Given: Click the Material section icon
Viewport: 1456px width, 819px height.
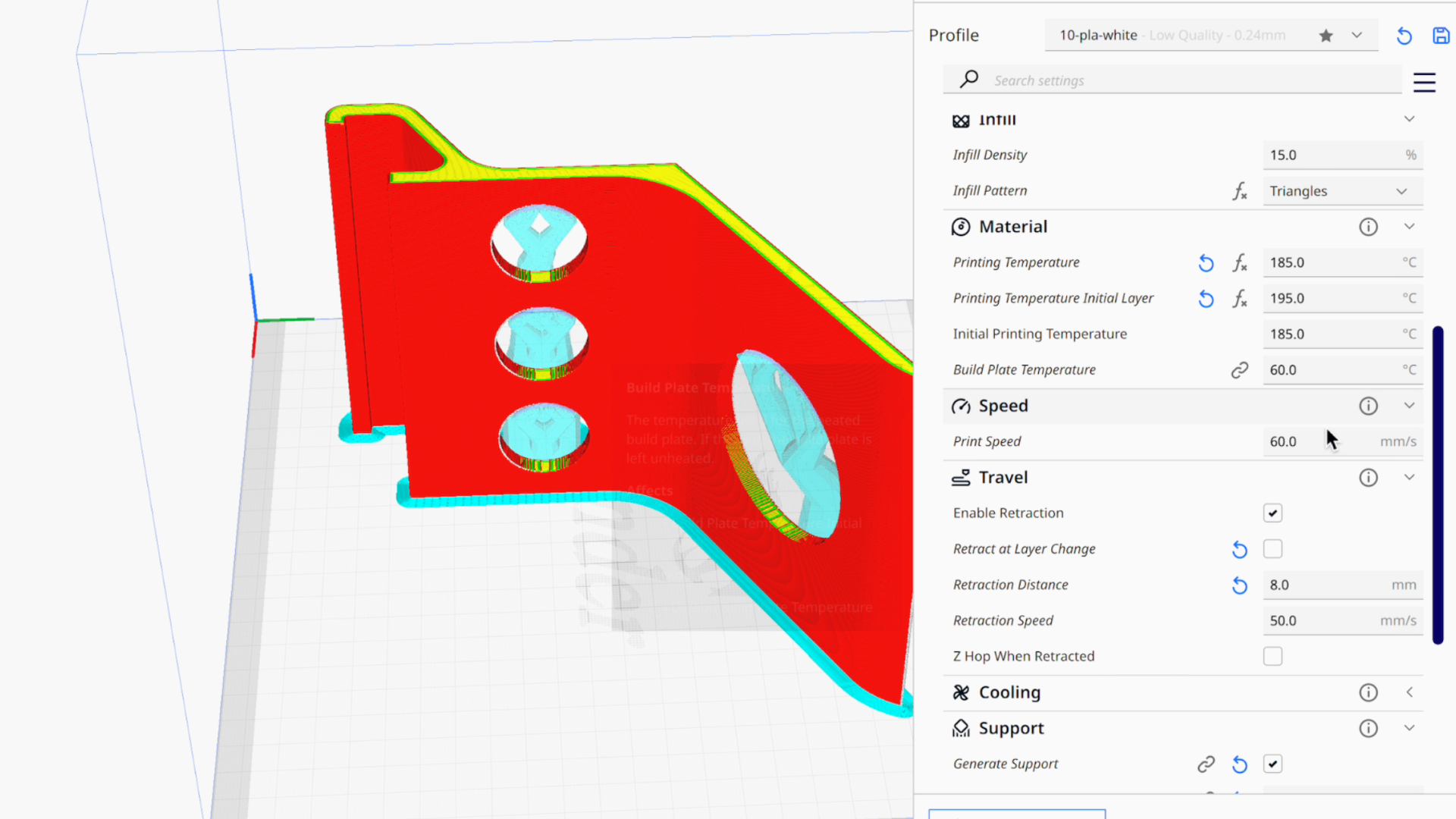Looking at the screenshot, I should click(960, 226).
